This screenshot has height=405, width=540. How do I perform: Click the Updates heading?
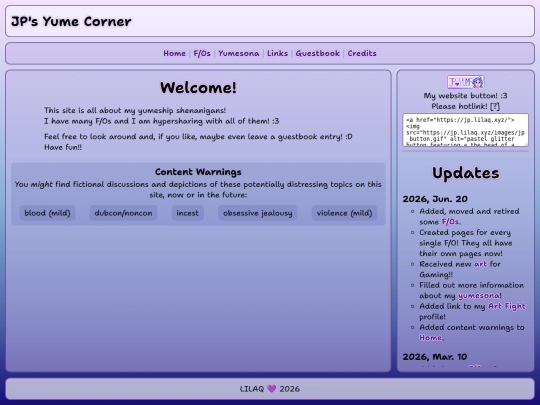[x=466, y=173]
